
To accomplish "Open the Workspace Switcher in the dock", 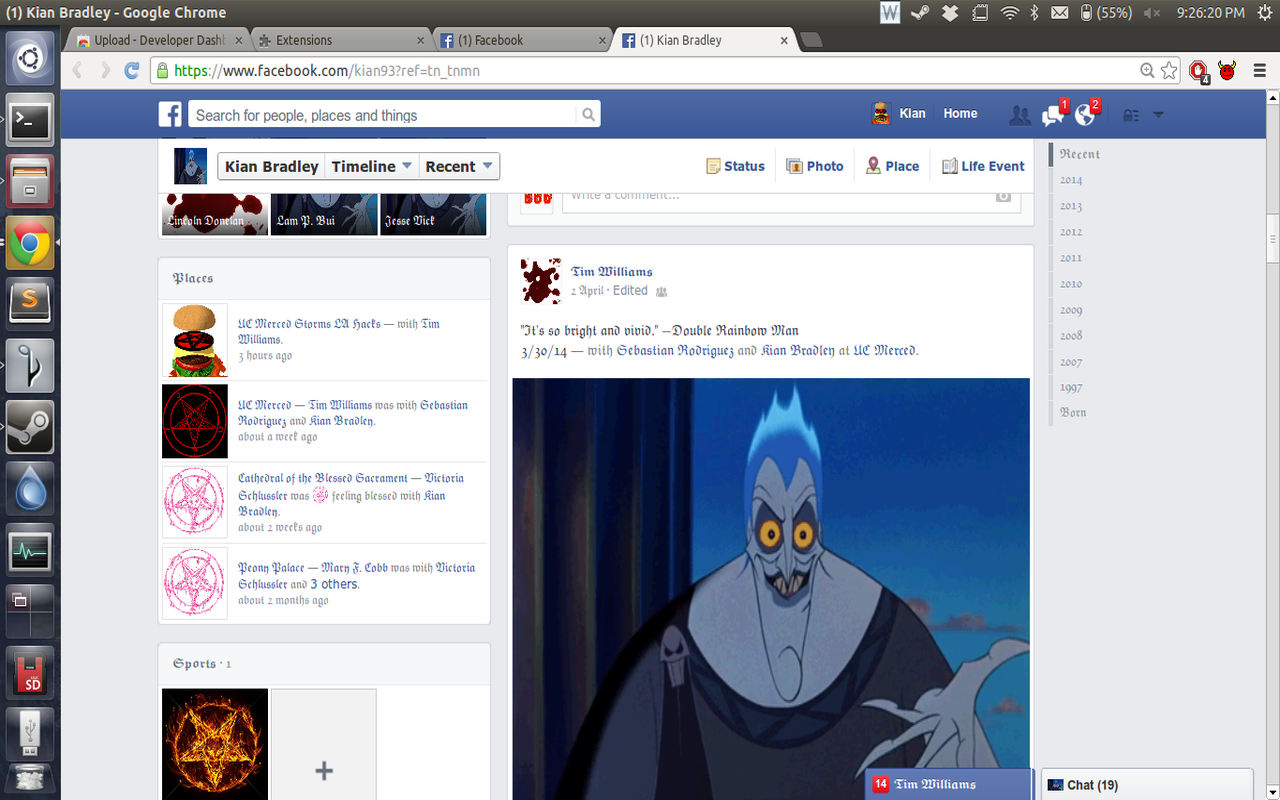I will pos(30,610).
